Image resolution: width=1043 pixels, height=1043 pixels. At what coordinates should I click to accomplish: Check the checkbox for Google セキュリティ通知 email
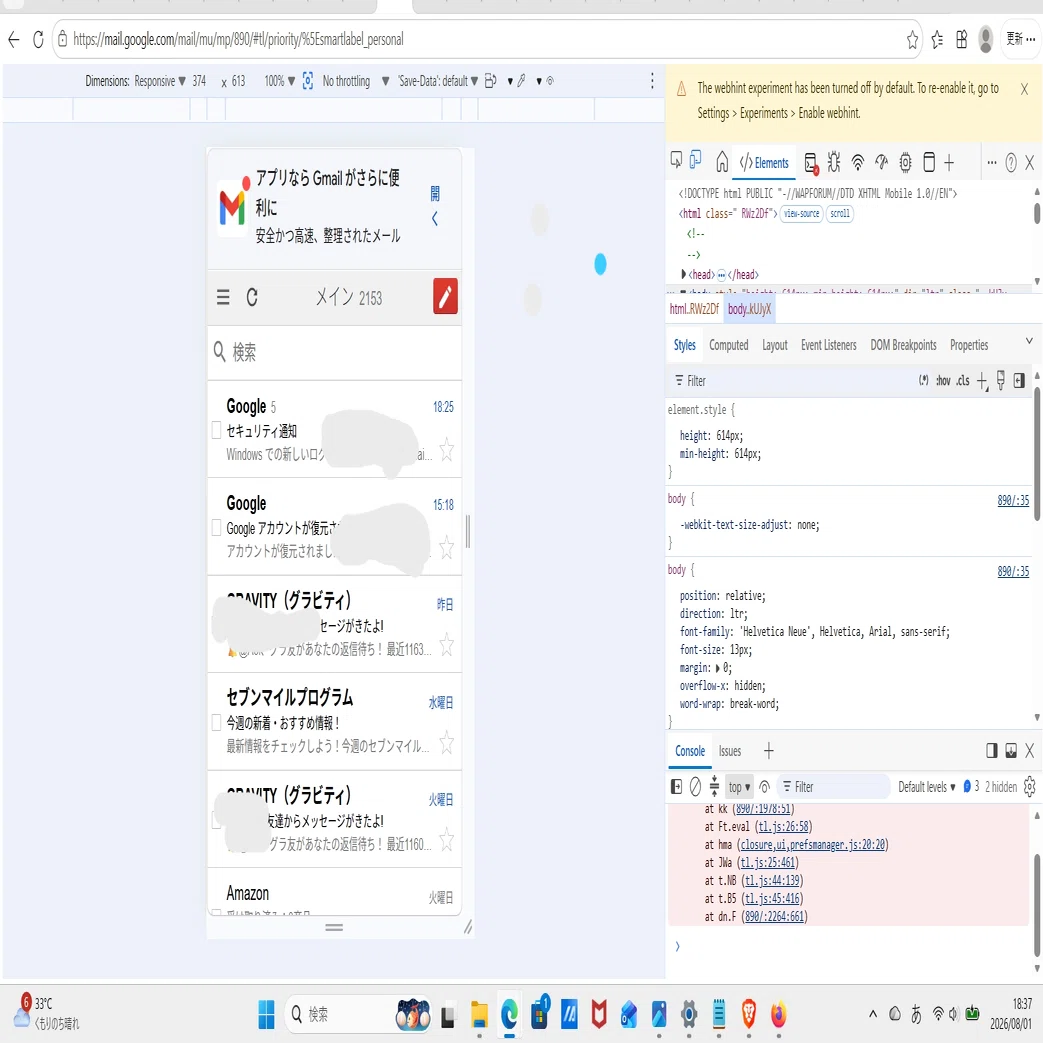click(x=216, y=430)
